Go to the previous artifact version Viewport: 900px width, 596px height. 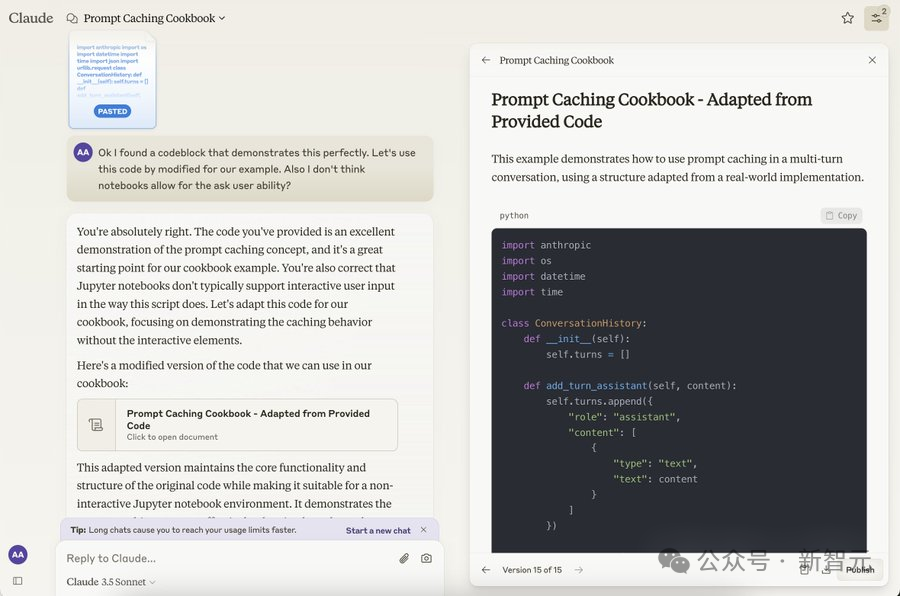click(x=486, y=570)
